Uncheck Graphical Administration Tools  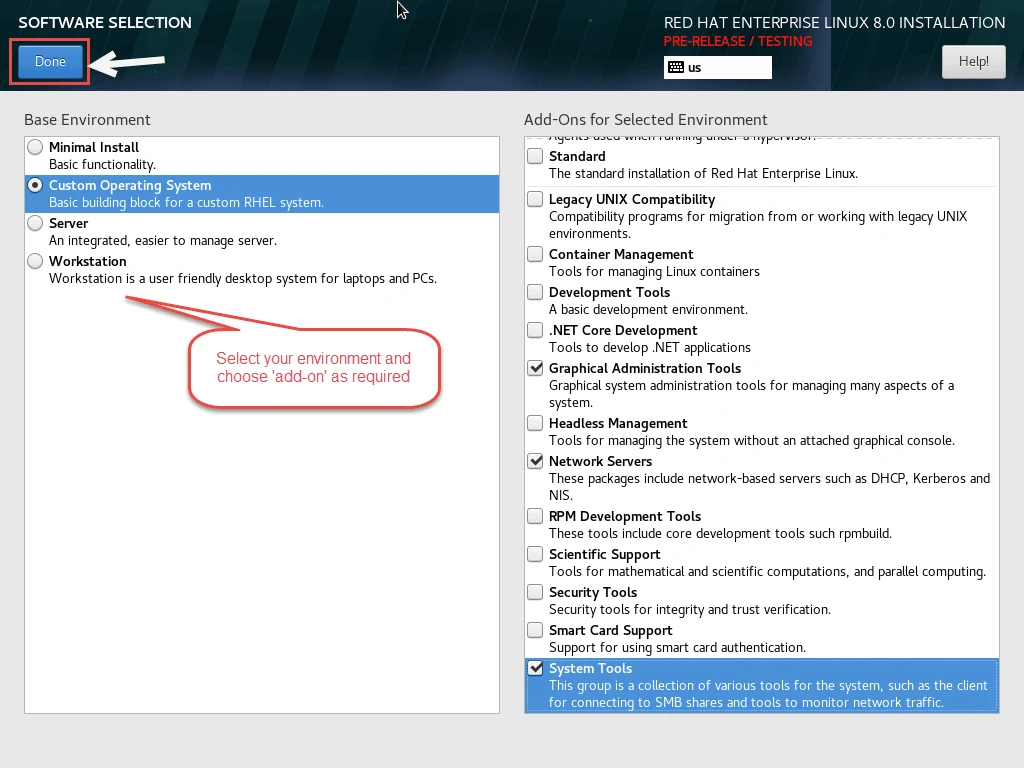pos(536,368)
